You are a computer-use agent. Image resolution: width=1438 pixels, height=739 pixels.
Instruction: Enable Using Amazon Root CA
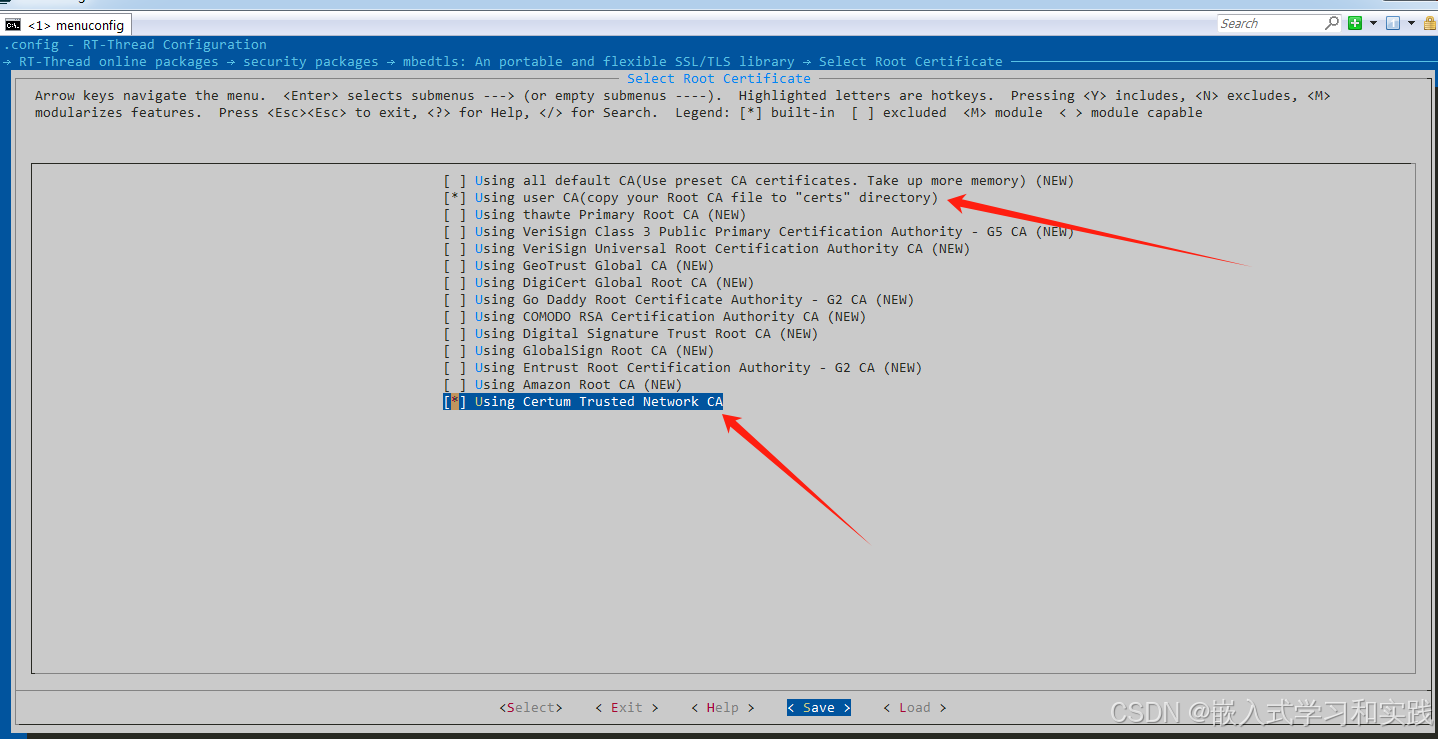(x=453, y=384)
